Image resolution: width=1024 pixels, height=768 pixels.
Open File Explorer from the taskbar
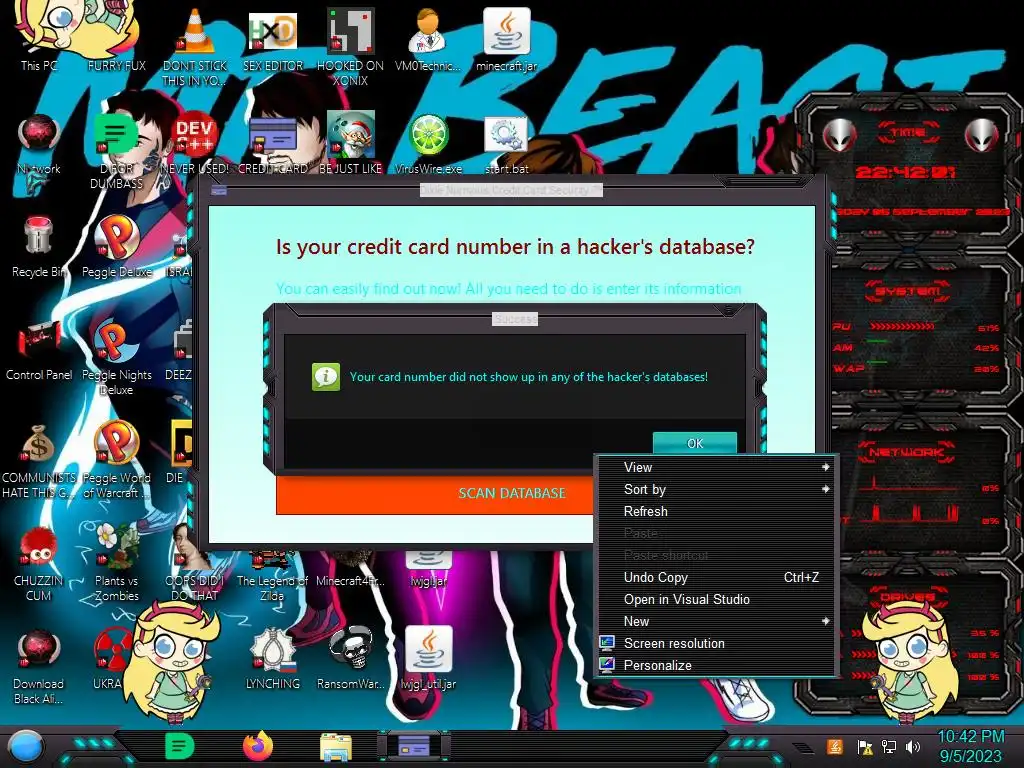(336, 747)
